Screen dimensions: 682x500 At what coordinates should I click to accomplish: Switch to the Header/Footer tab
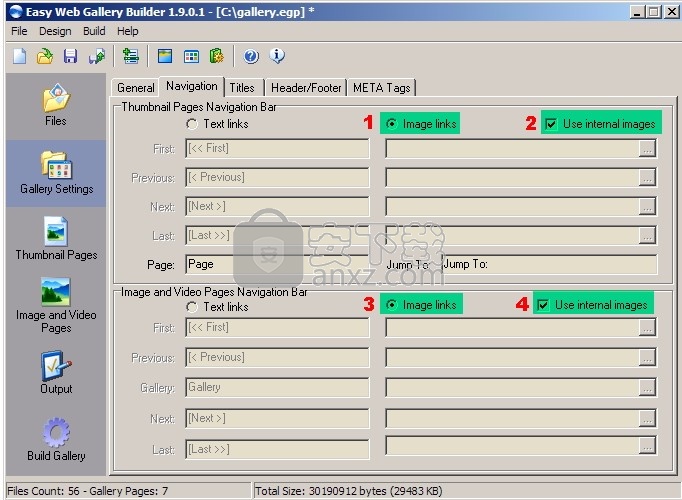pos(306,88)
